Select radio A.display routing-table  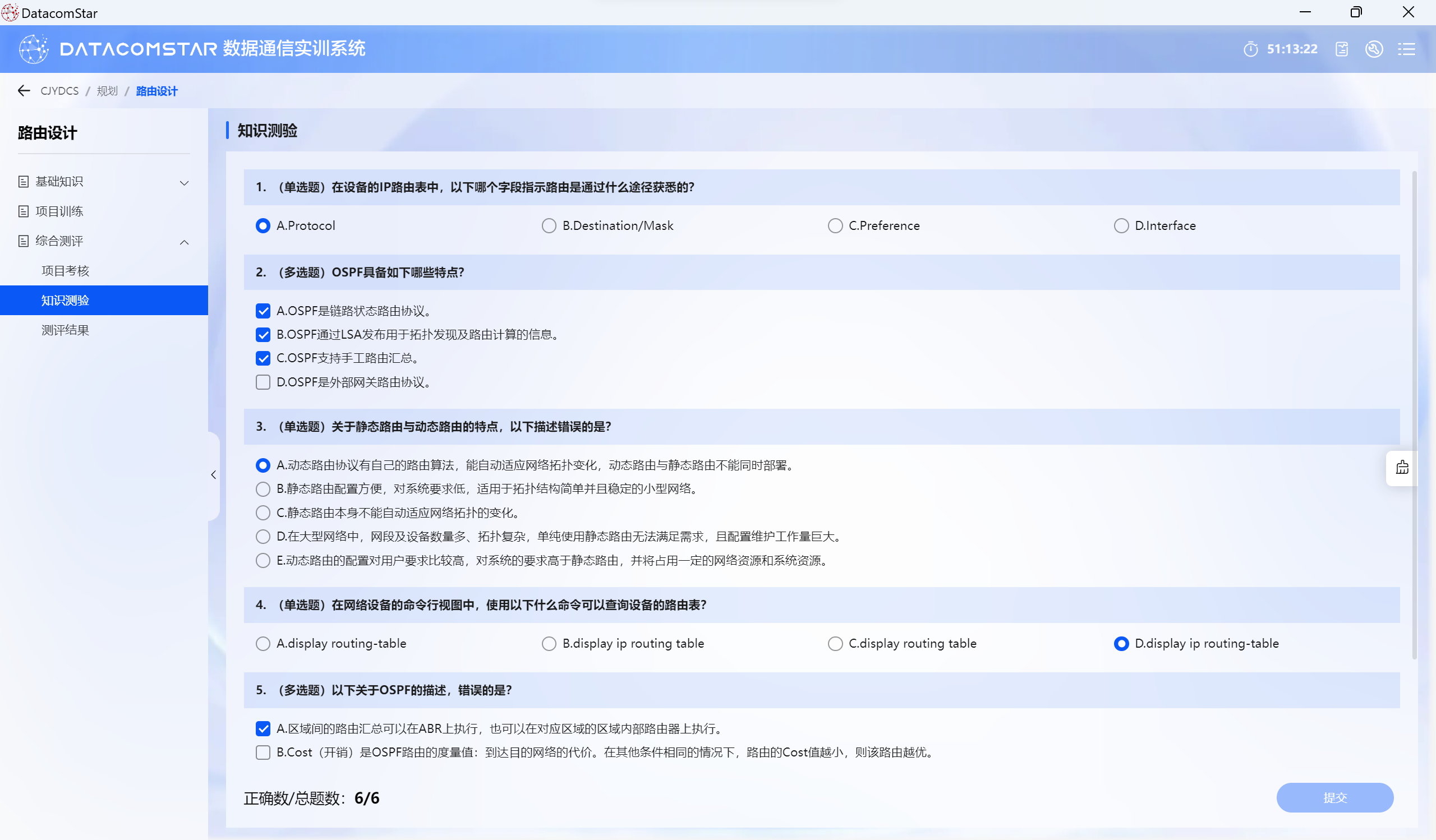pos(263,644)
